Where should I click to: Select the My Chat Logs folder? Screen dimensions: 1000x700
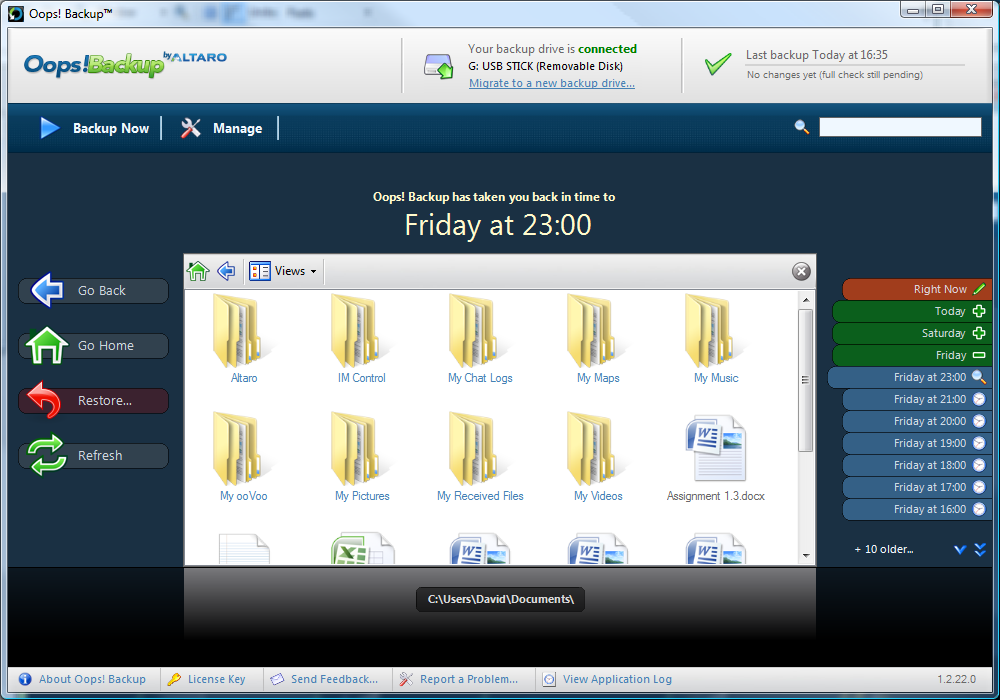coord(480,339)
